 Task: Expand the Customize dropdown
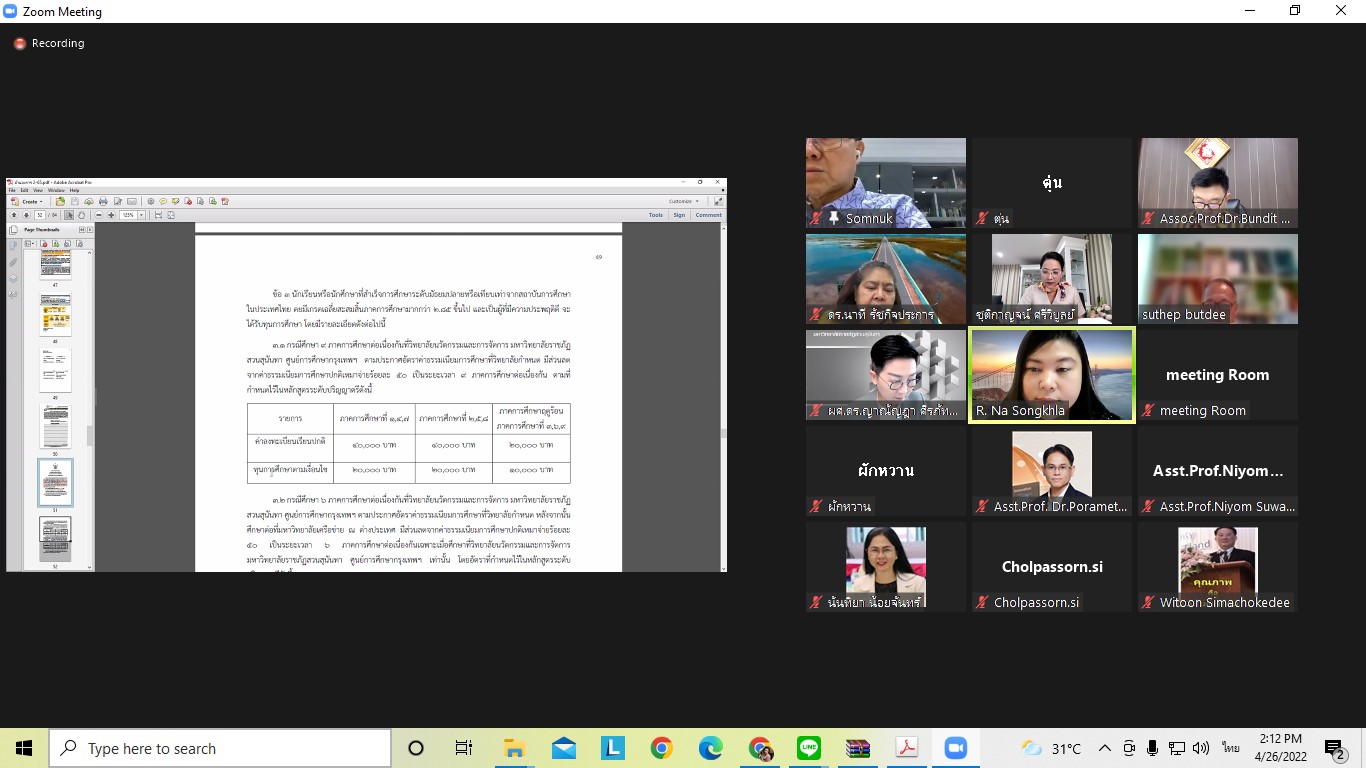pyautogui.click(x=684, y=201)
